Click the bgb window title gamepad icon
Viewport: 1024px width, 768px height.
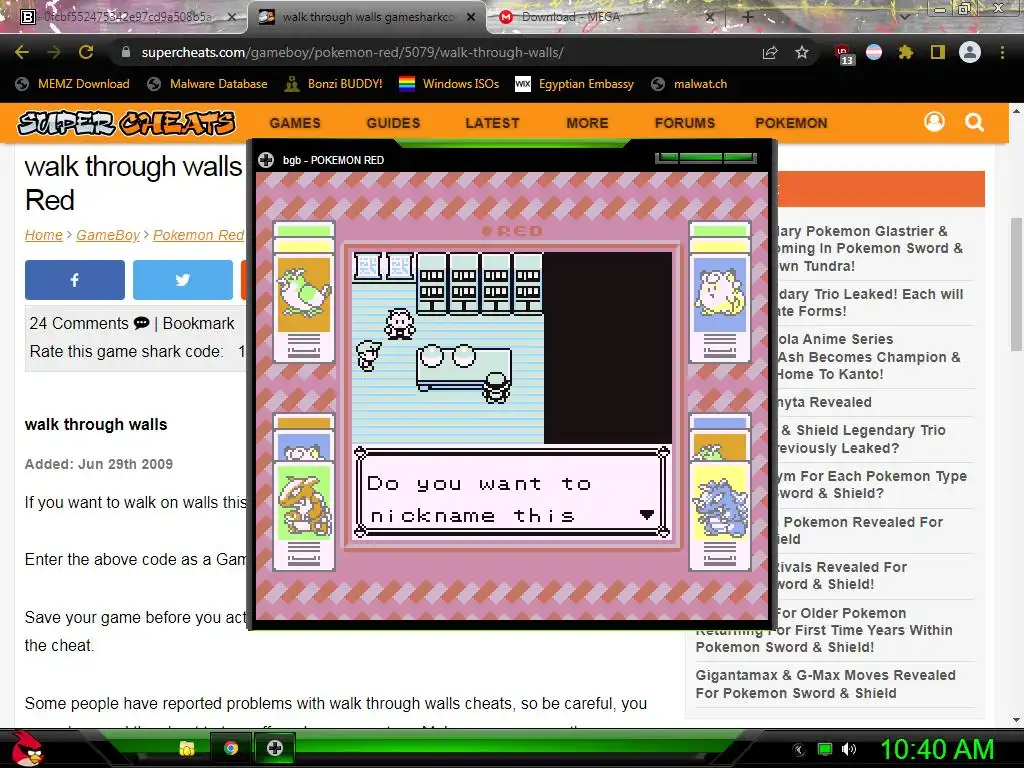266,160
